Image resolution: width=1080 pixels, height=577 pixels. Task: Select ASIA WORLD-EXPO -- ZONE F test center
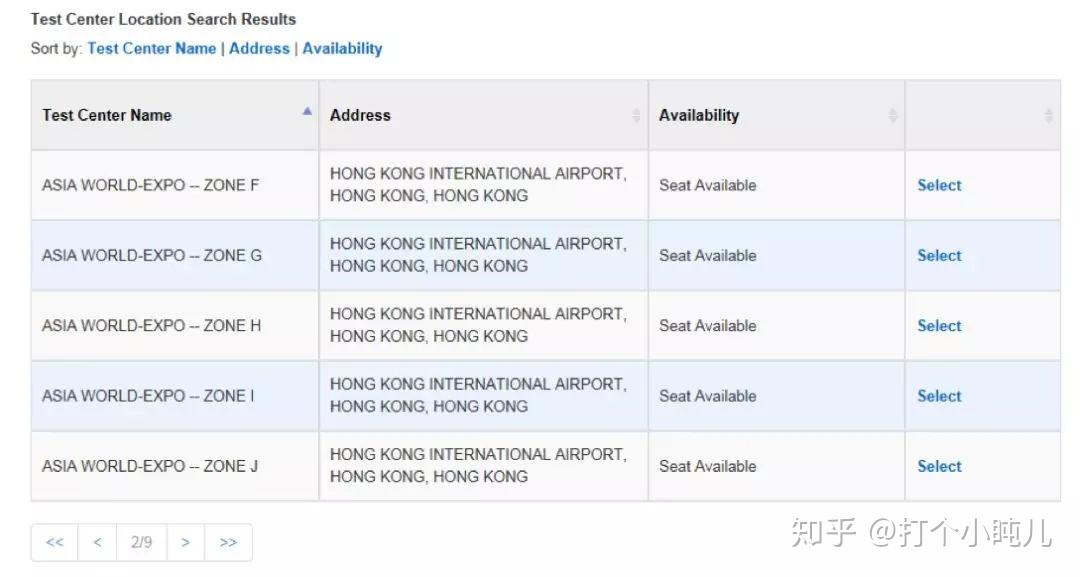938,185
